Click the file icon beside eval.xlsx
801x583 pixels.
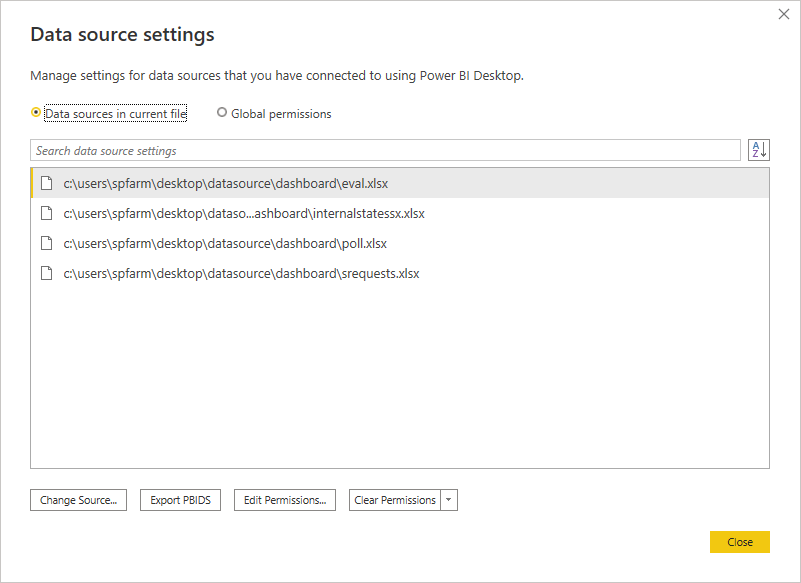pyautogui.click(x=46, y=183)
